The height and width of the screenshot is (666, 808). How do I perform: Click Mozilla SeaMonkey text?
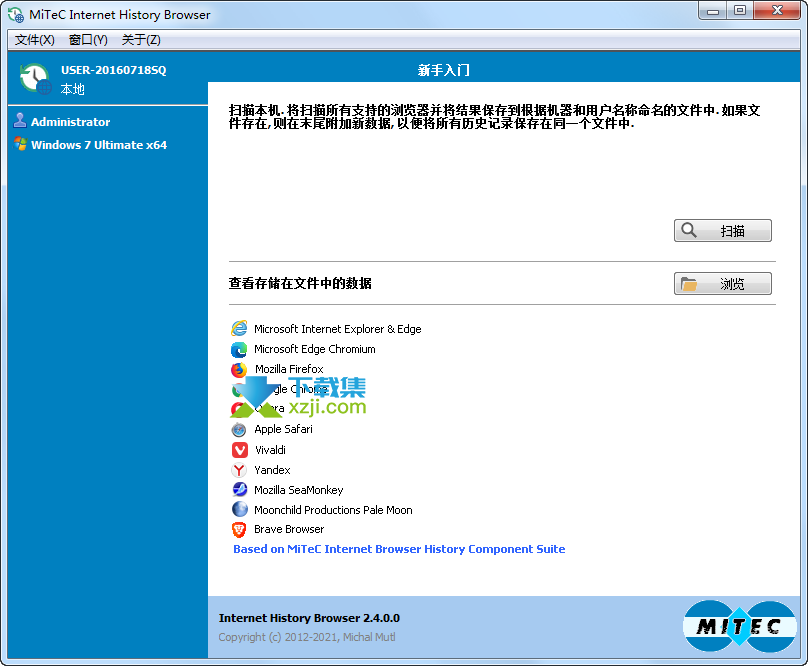298,490
